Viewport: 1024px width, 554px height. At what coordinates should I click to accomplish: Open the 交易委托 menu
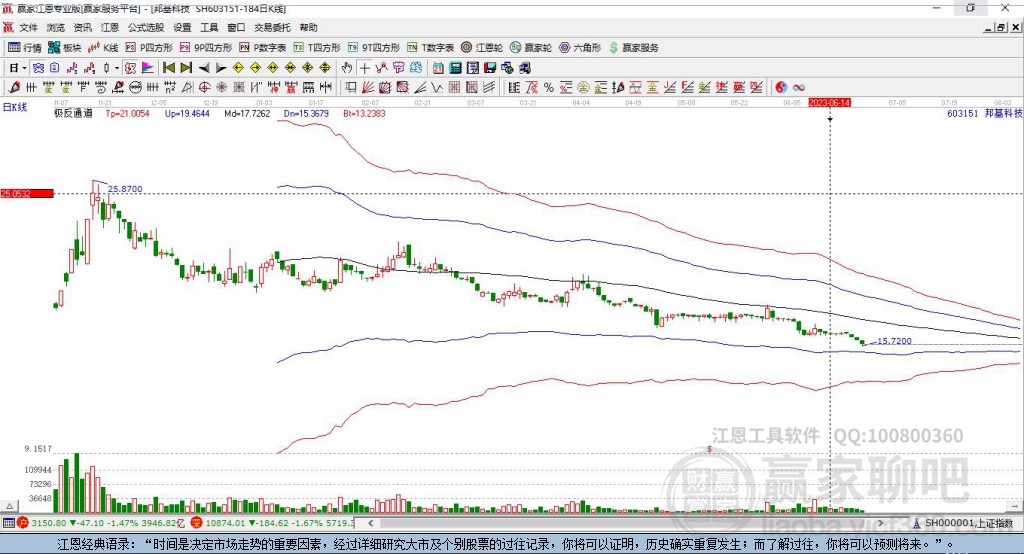coord(272,27)
